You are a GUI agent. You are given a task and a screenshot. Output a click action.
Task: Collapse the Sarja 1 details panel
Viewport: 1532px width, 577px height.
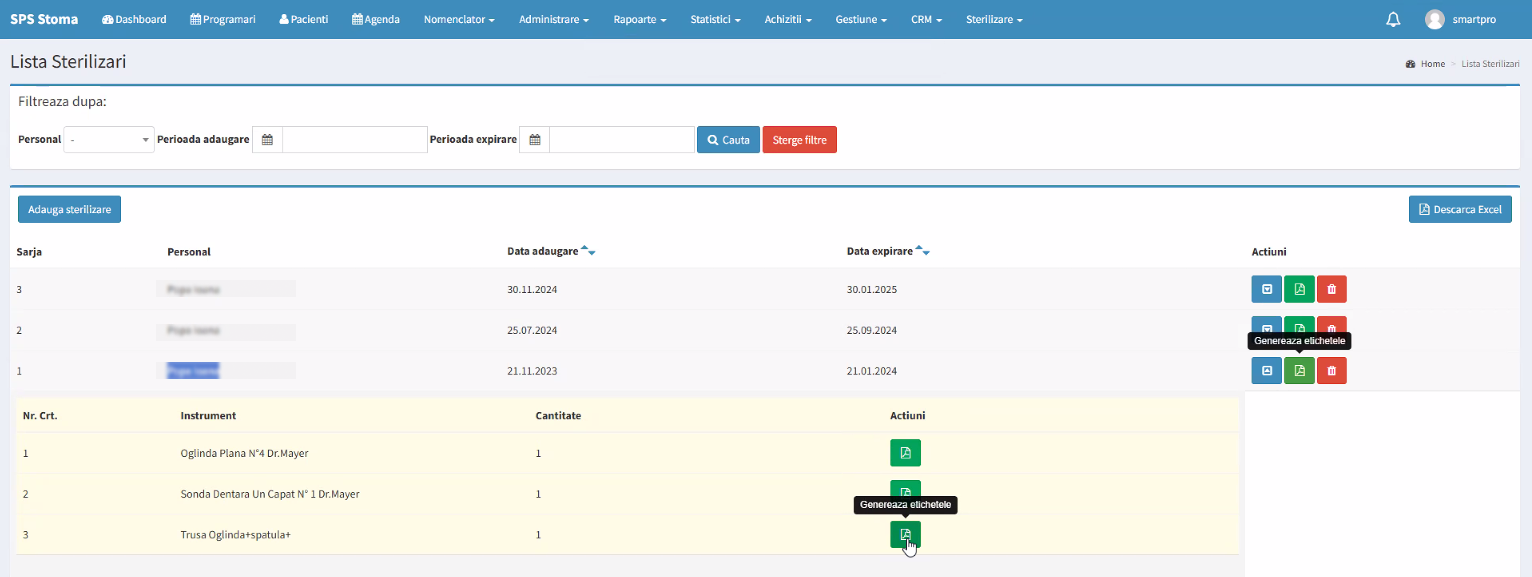click(1266, 371)
